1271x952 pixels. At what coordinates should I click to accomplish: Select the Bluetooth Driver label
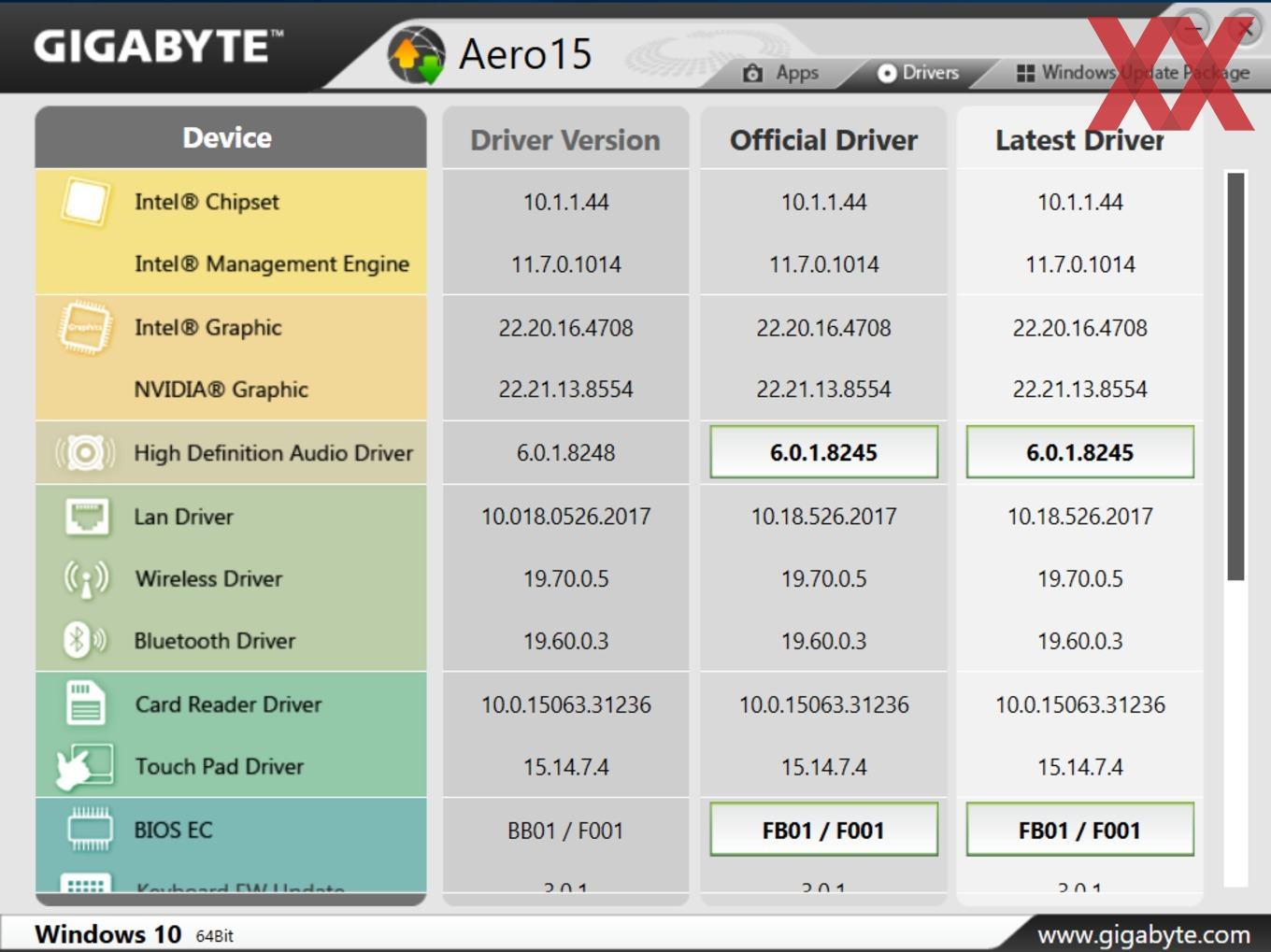pos(215,641)
